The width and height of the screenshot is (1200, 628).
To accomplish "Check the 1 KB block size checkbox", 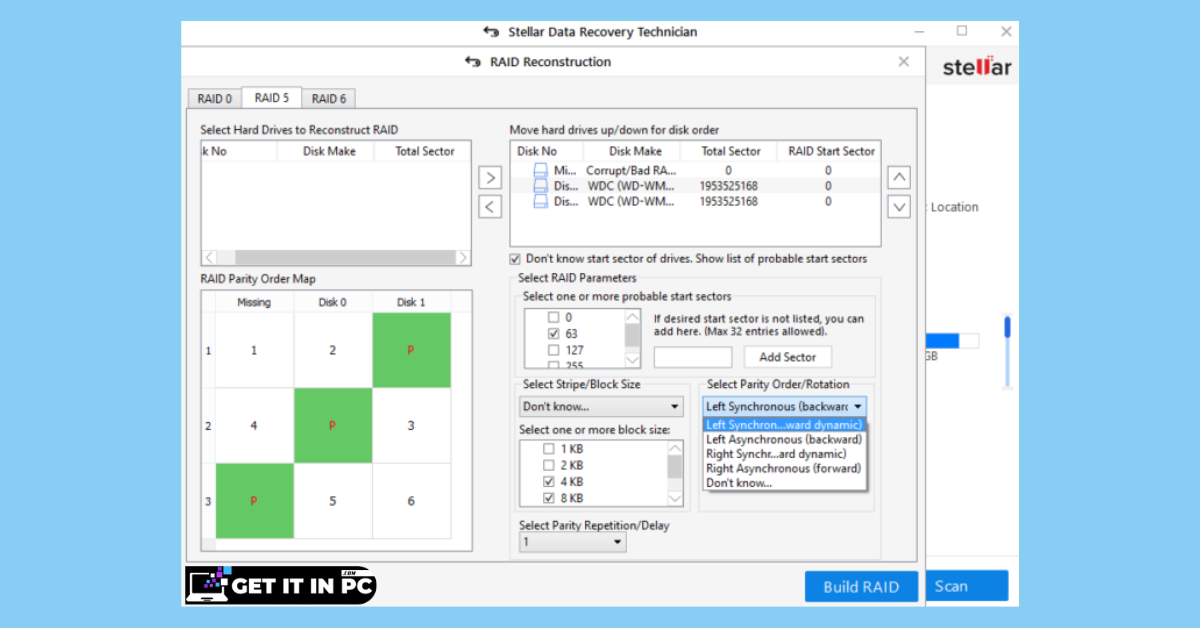I will pyautogui.click(x=548, y=449).
